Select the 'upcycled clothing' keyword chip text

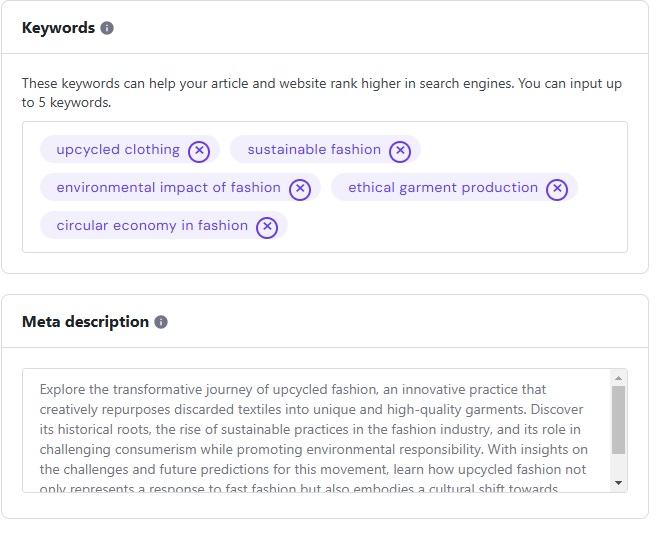tap(118, 150)
